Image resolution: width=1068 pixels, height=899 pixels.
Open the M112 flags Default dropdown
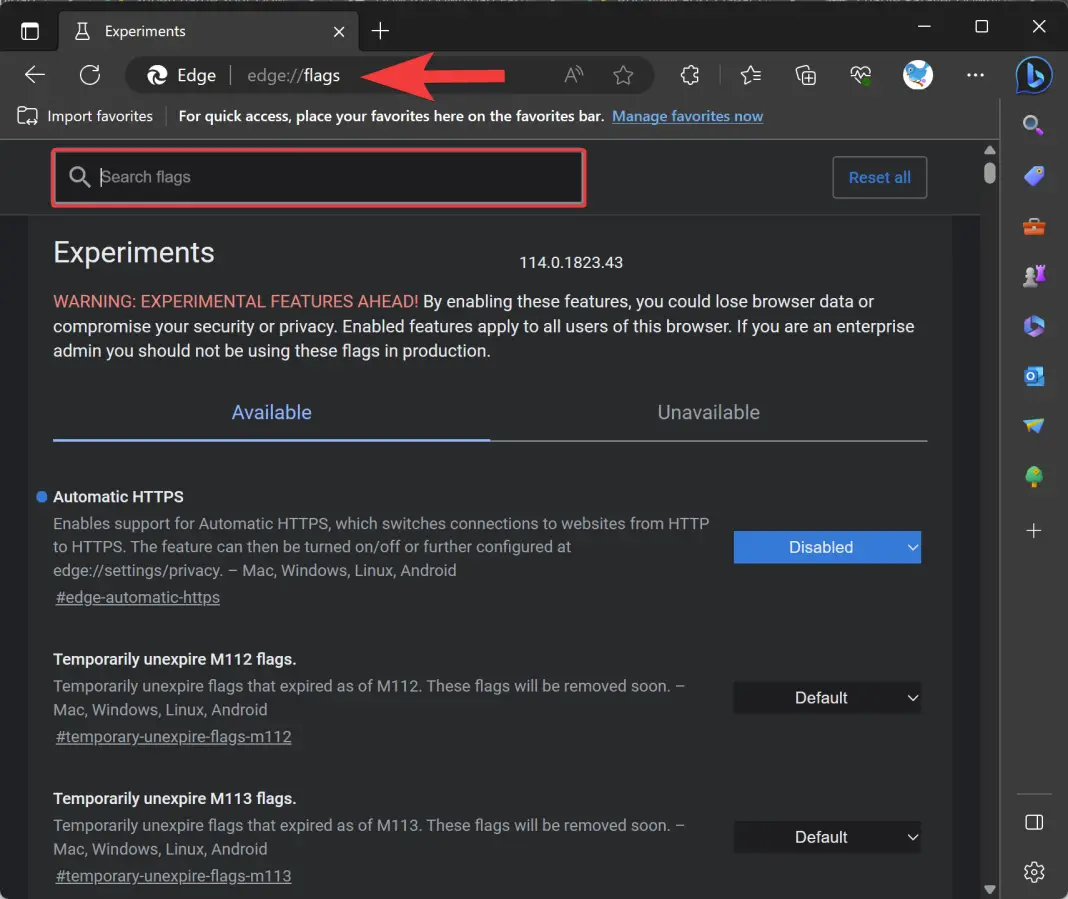click(x=827, y=697)
